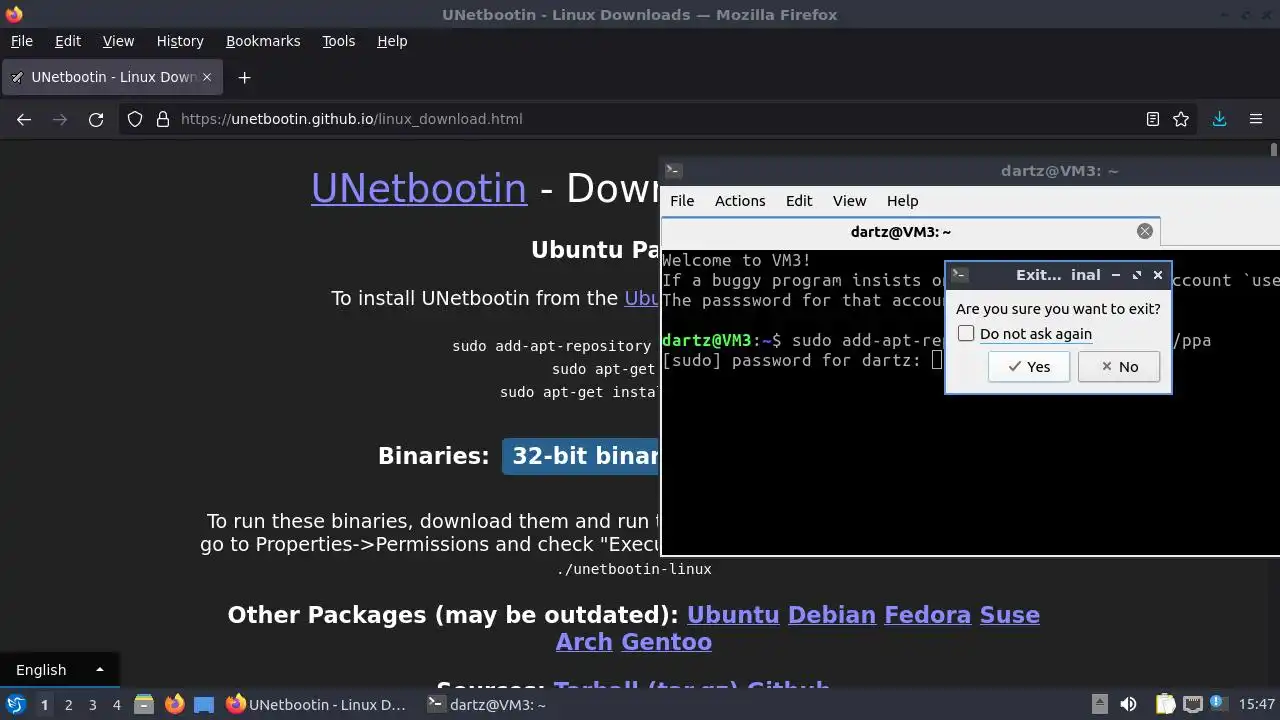Screen dimensions: 1280x720
Task: Focus UNetbootin Firefox window taskbar entry
Action: pos(318,704)
